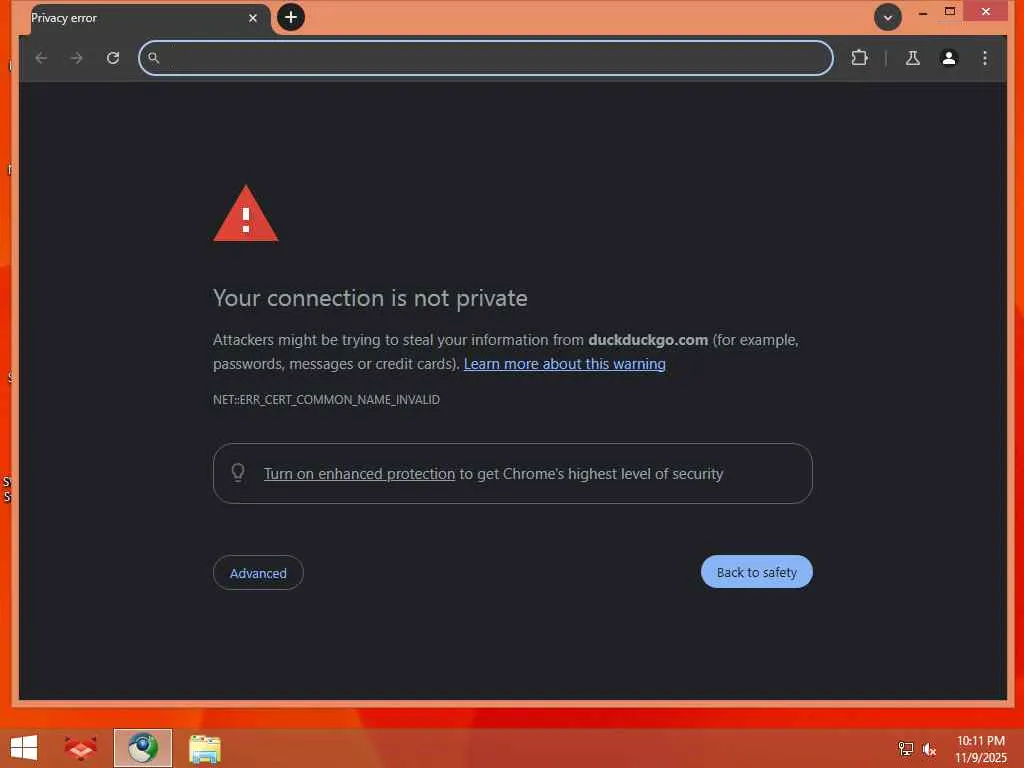Expand the Advanced options
Viewport: 1024px width, 768px height.
point(258,573)
